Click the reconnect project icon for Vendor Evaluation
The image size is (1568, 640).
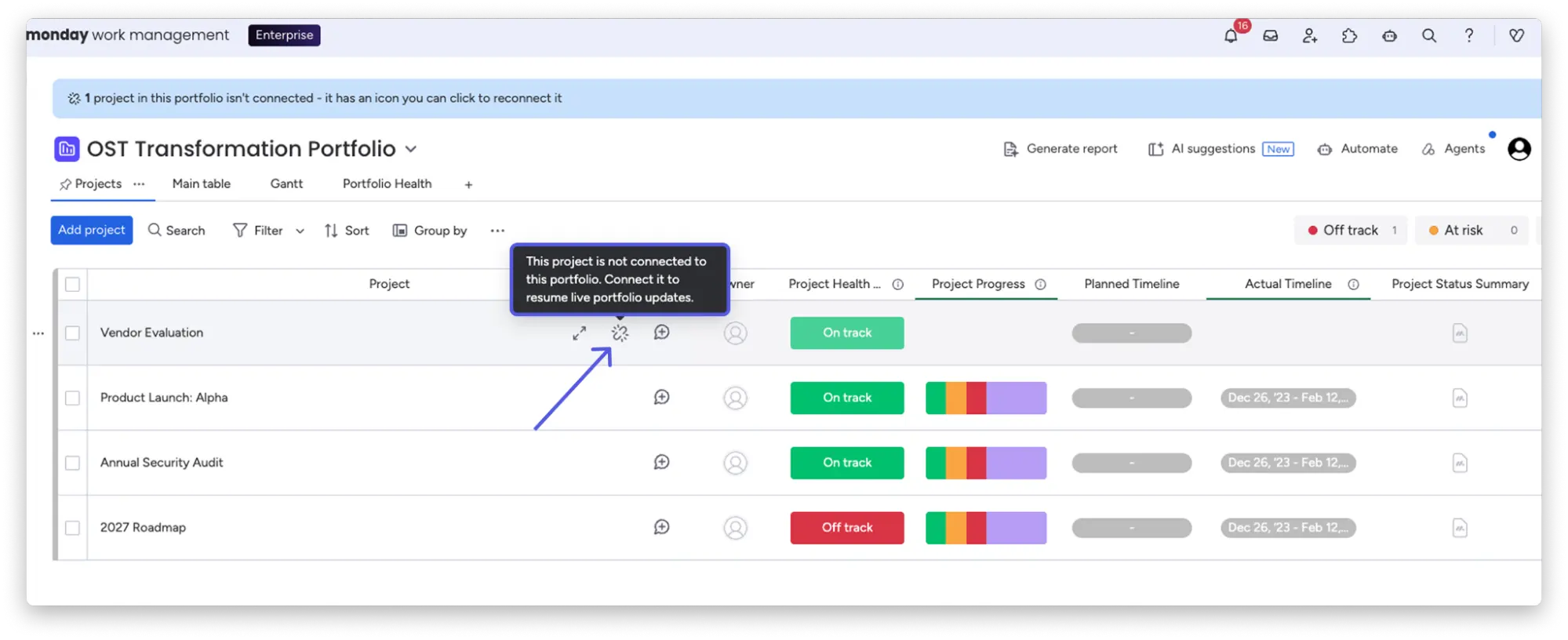(x=620, y=333)
